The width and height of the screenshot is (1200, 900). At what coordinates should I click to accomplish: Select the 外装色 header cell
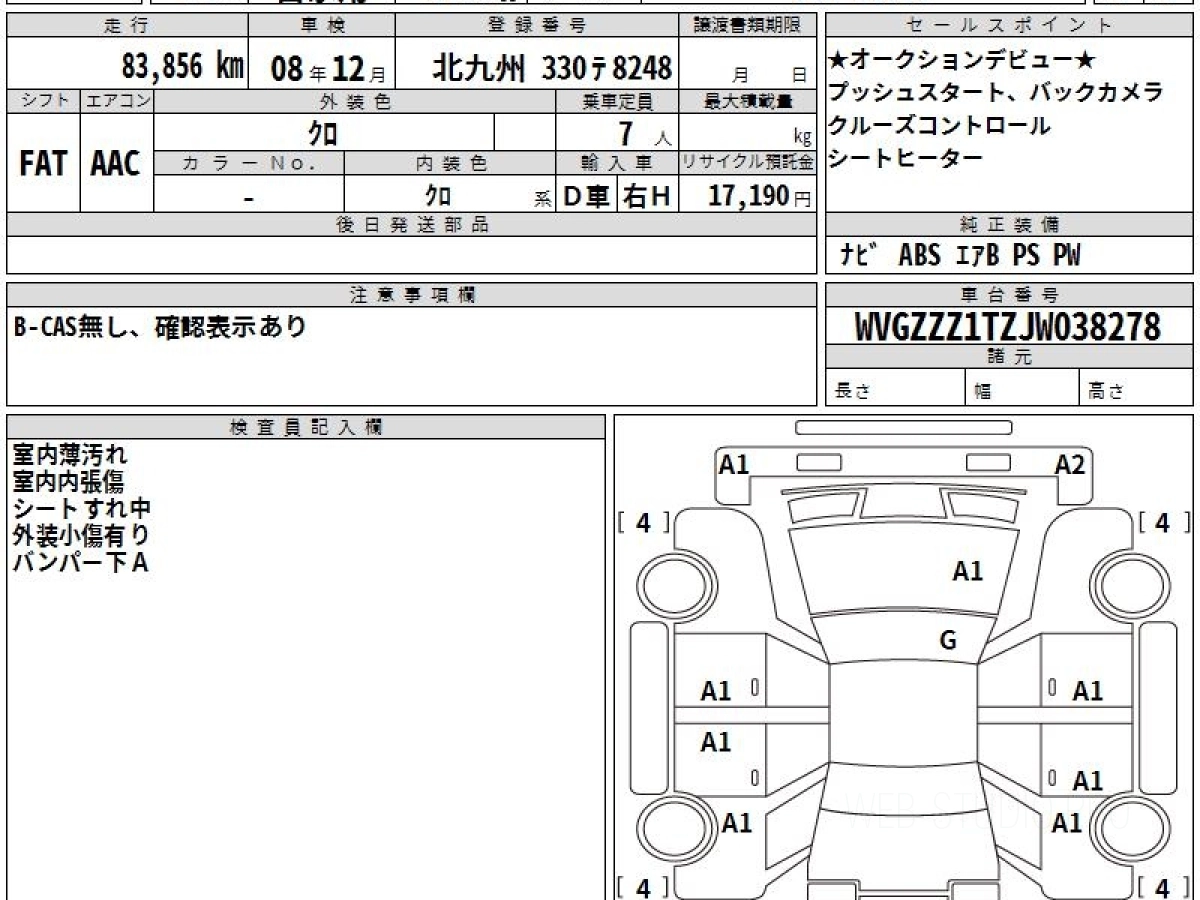355,101
